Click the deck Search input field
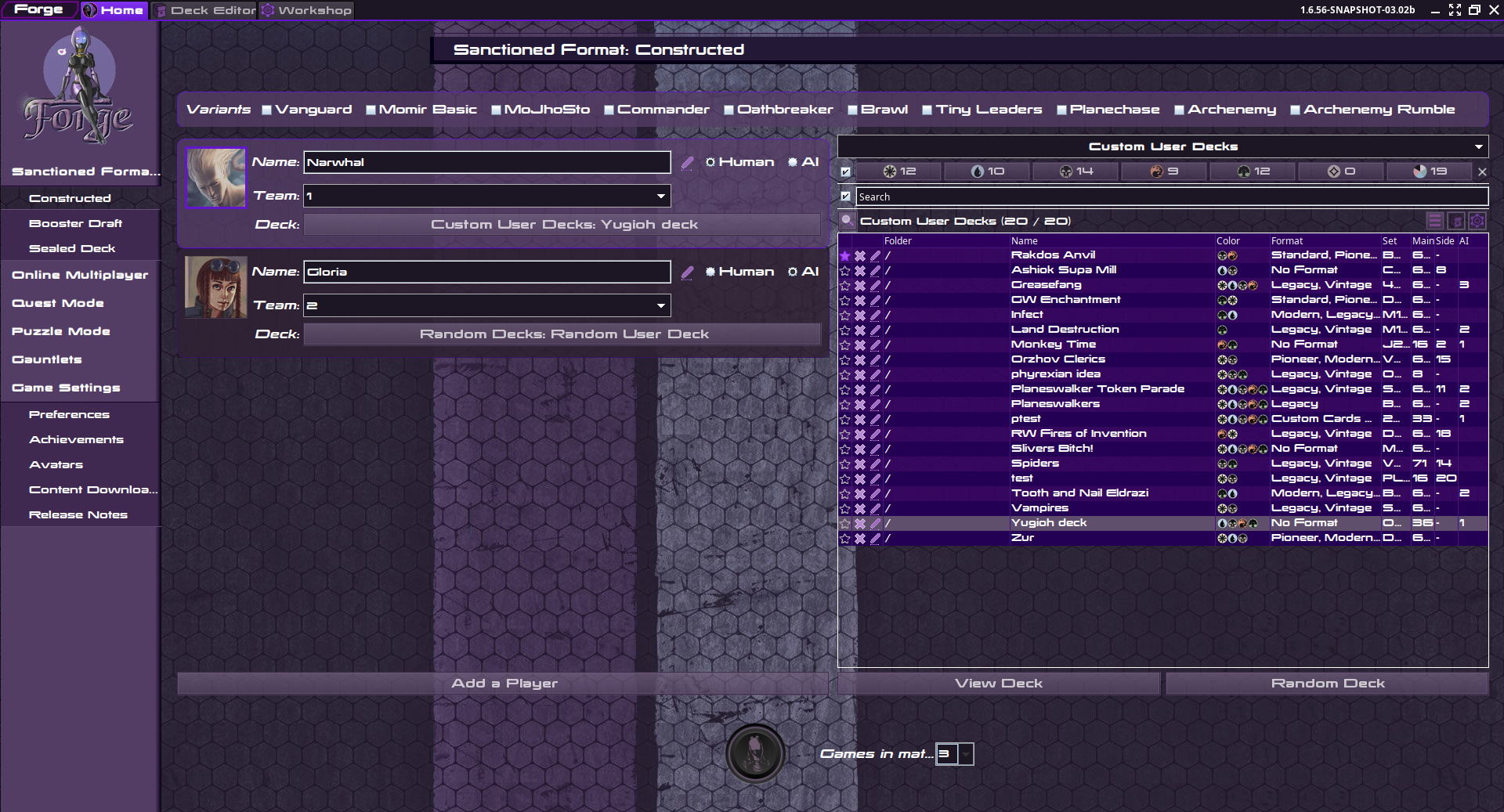The height and width of the screenshot is (812, 1504). pyautogui.click(x=1171, y=197)
